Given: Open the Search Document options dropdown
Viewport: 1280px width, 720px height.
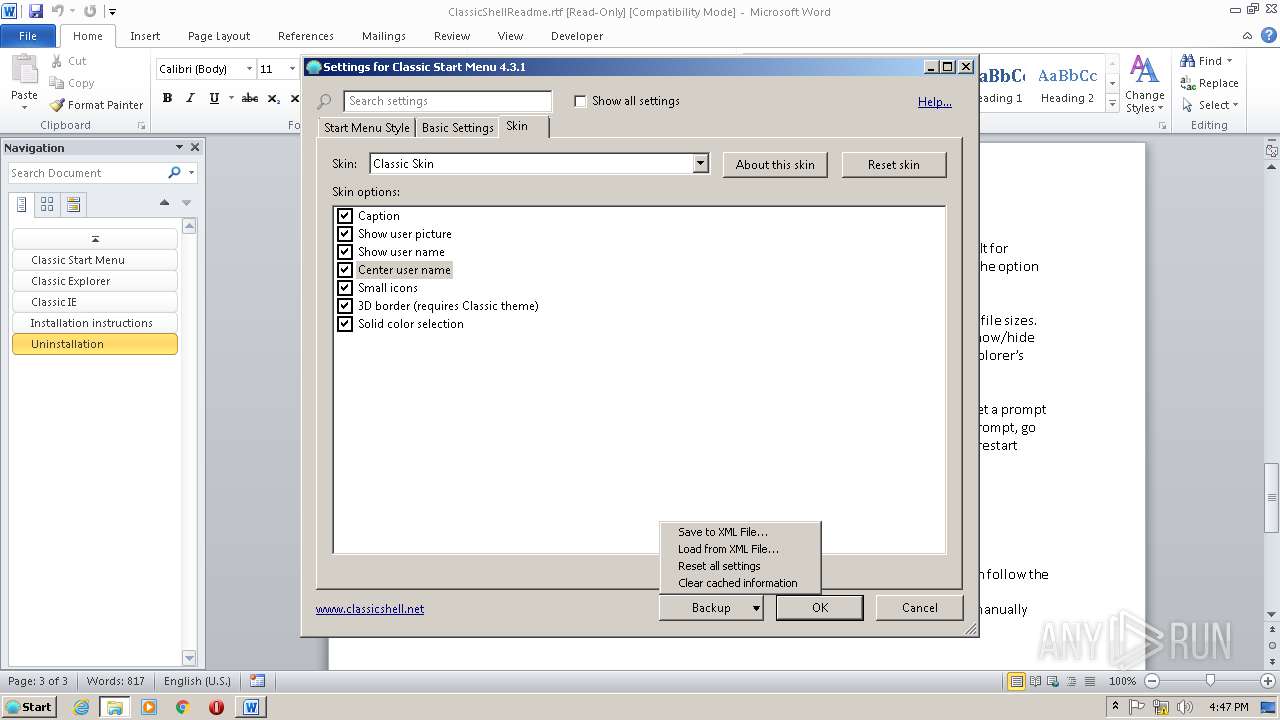Looking at the screenshot, I should pos(191,173).
